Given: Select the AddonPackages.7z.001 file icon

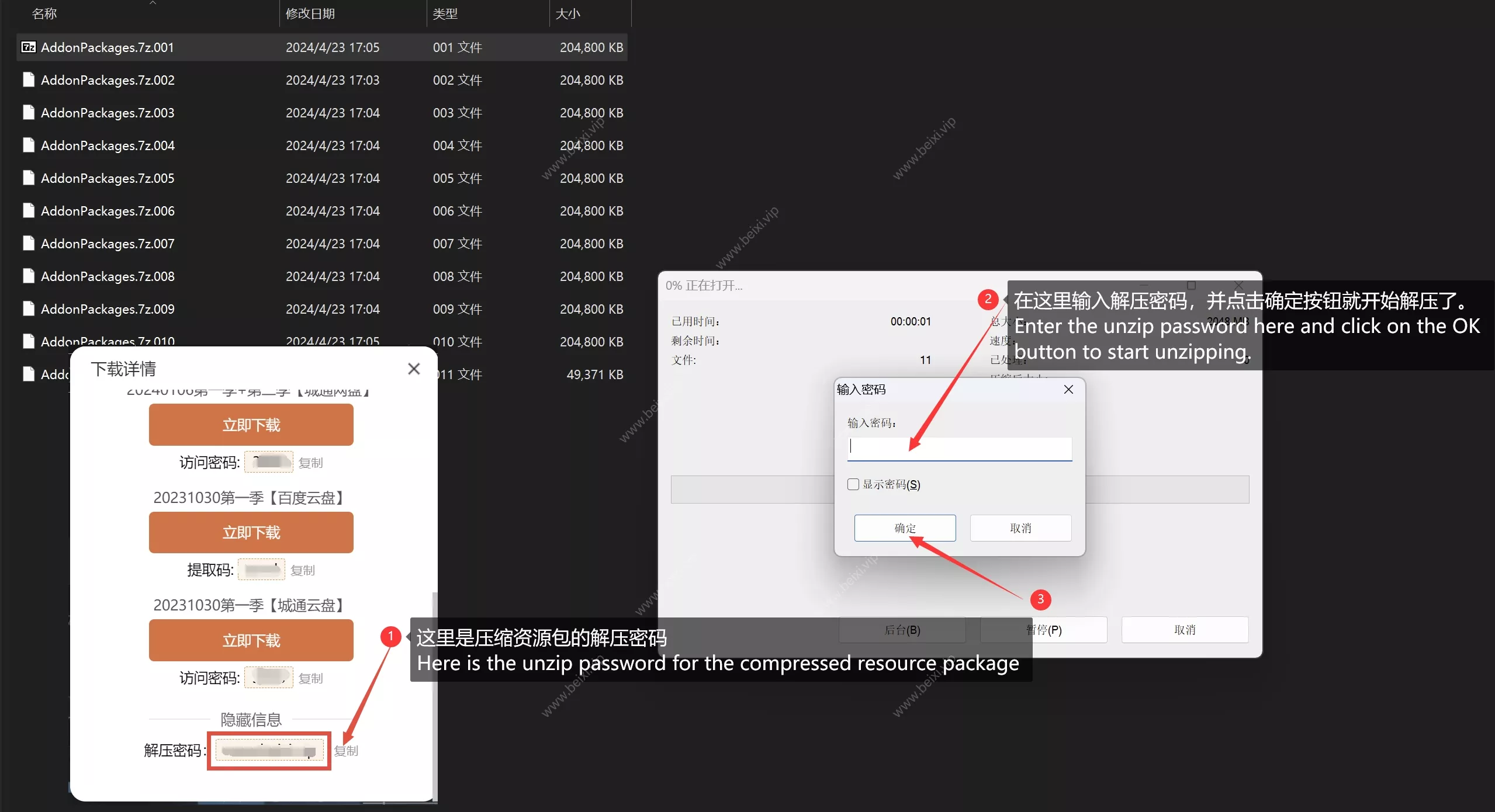Looking at the screenshot, I should point(29,47).
